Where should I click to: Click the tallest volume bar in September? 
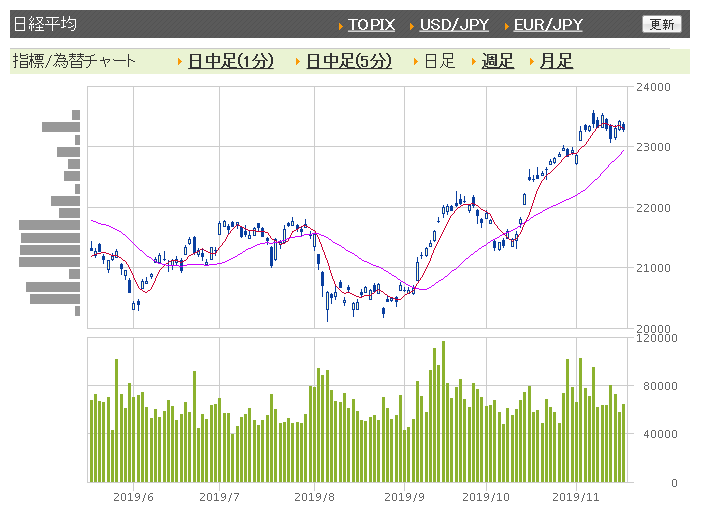pyautogui.click(x=443, y=411)
